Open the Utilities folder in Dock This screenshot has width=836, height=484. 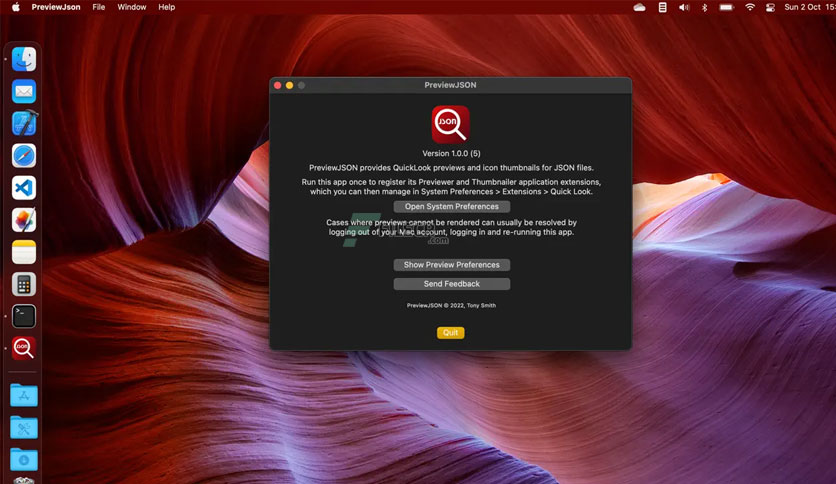click(x=24, y=427)
